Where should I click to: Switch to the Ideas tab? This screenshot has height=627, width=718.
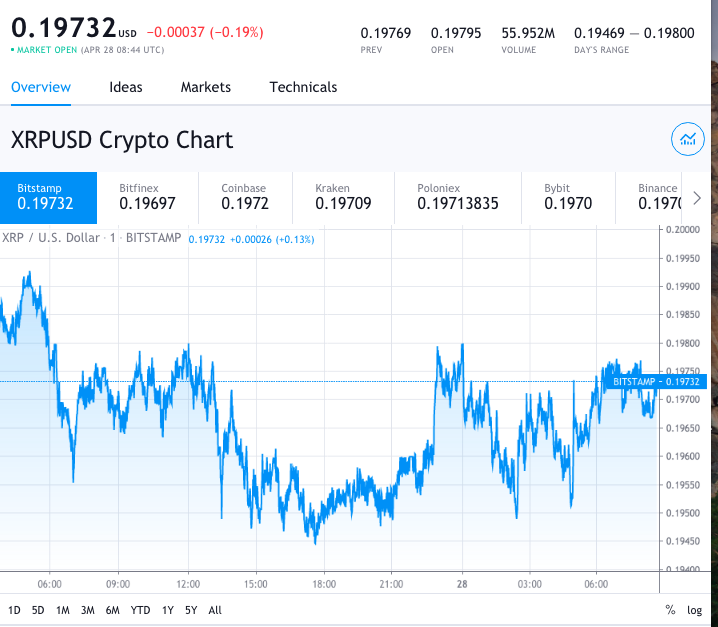(x=126, y=87)
